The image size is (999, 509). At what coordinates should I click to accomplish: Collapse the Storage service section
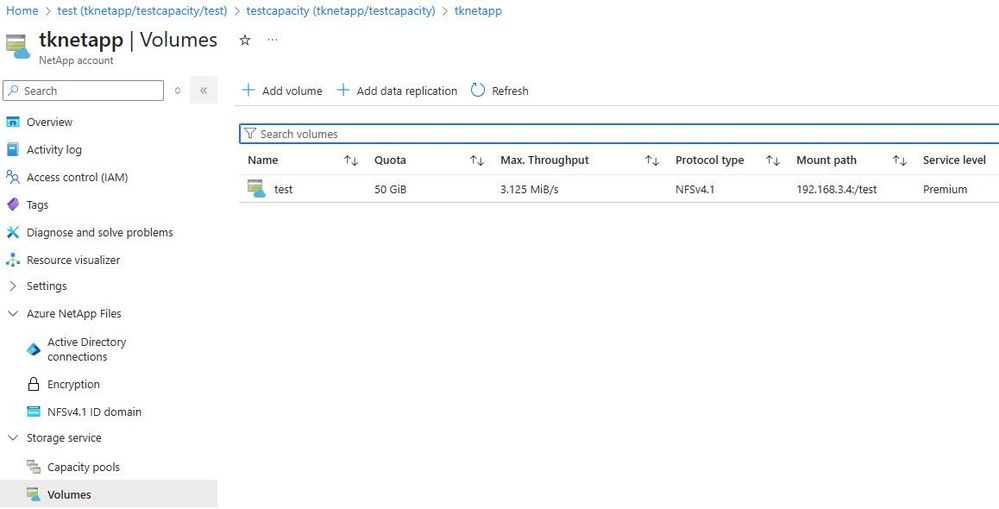13,438
